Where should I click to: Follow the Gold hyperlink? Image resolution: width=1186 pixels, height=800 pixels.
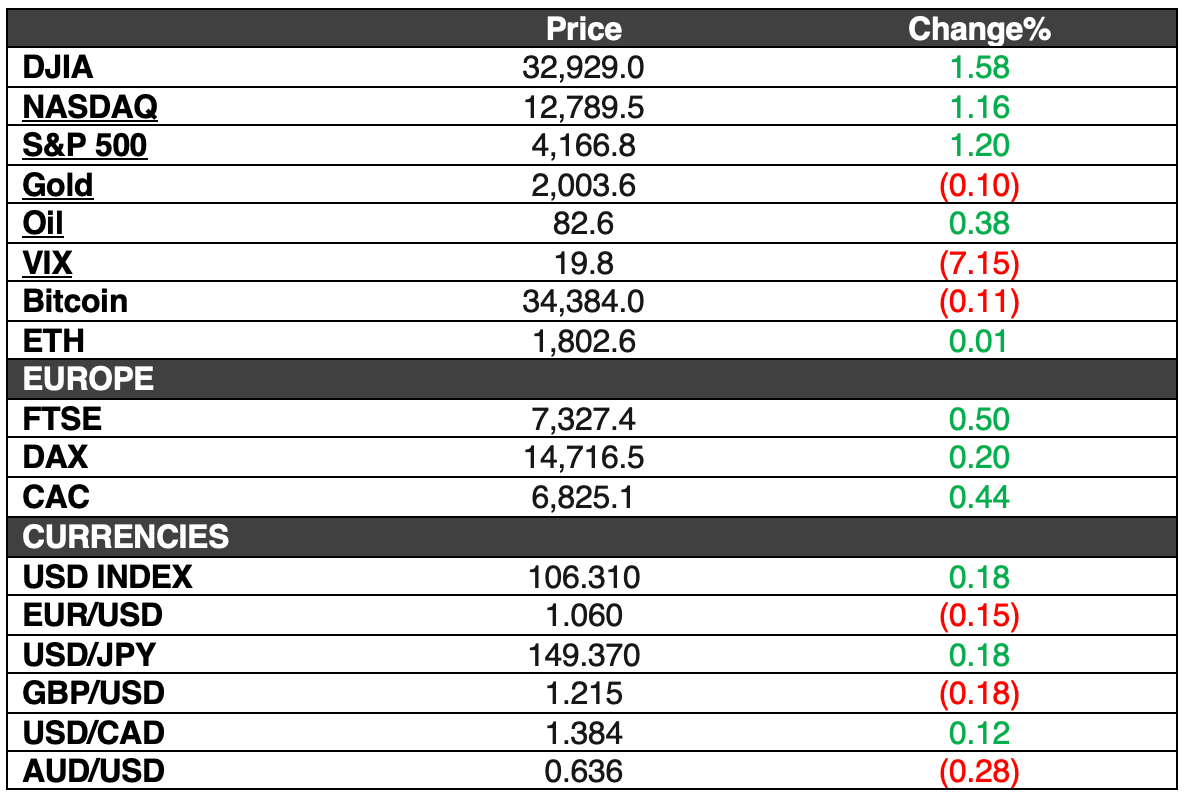coord(57,185)
